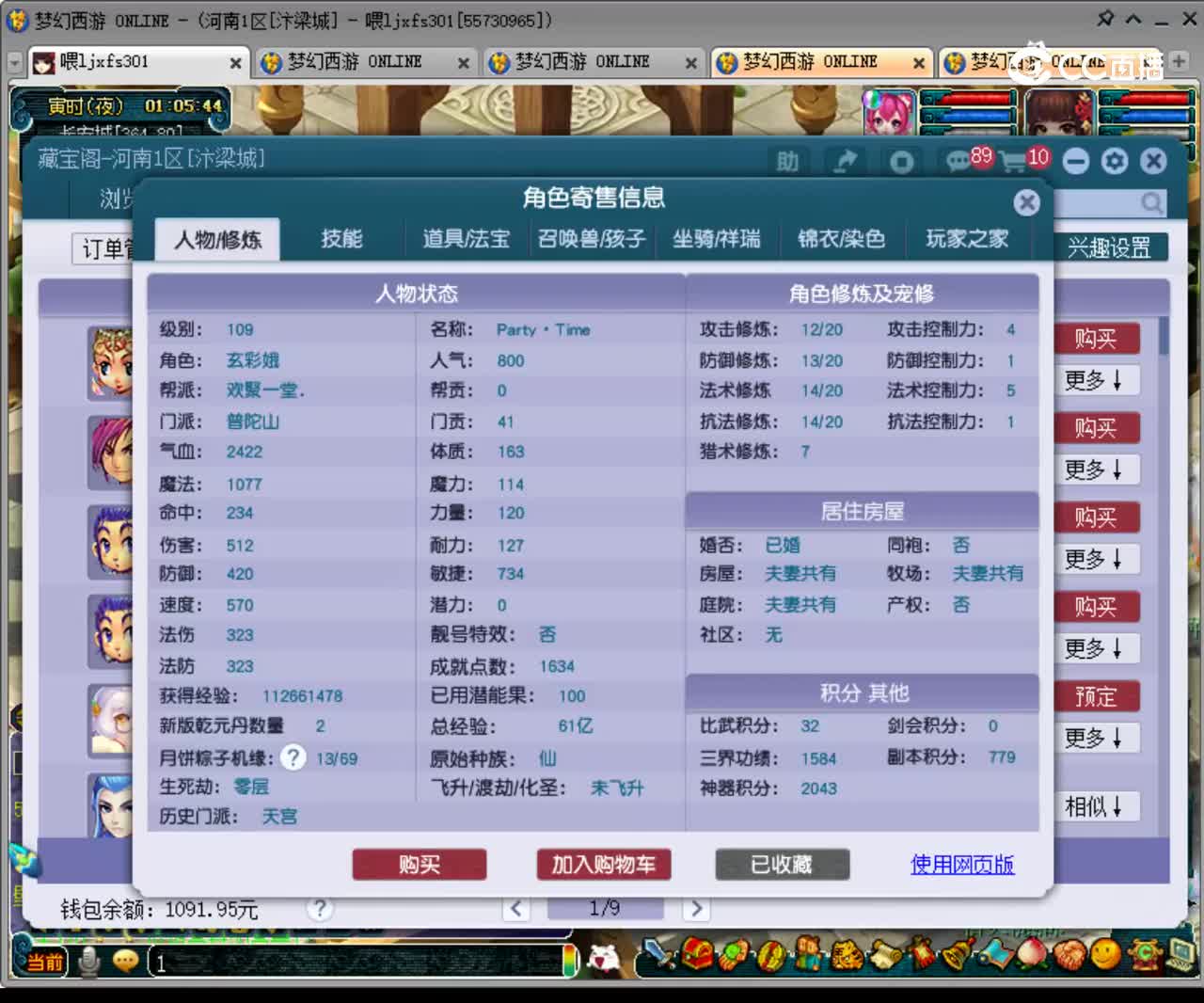The image size is (1204, 1003).
Task: Select the sword icon in game toolbar
Action: pyautogui.click(x=660, y=955)
